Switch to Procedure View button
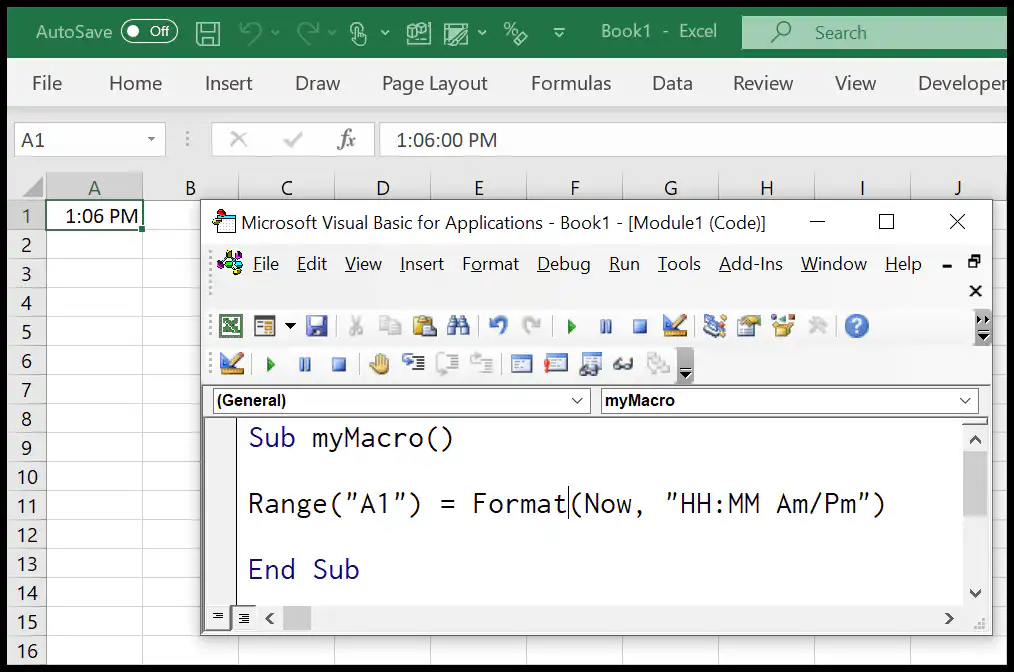Viewport: 1014px width, 672px height. 218,618
